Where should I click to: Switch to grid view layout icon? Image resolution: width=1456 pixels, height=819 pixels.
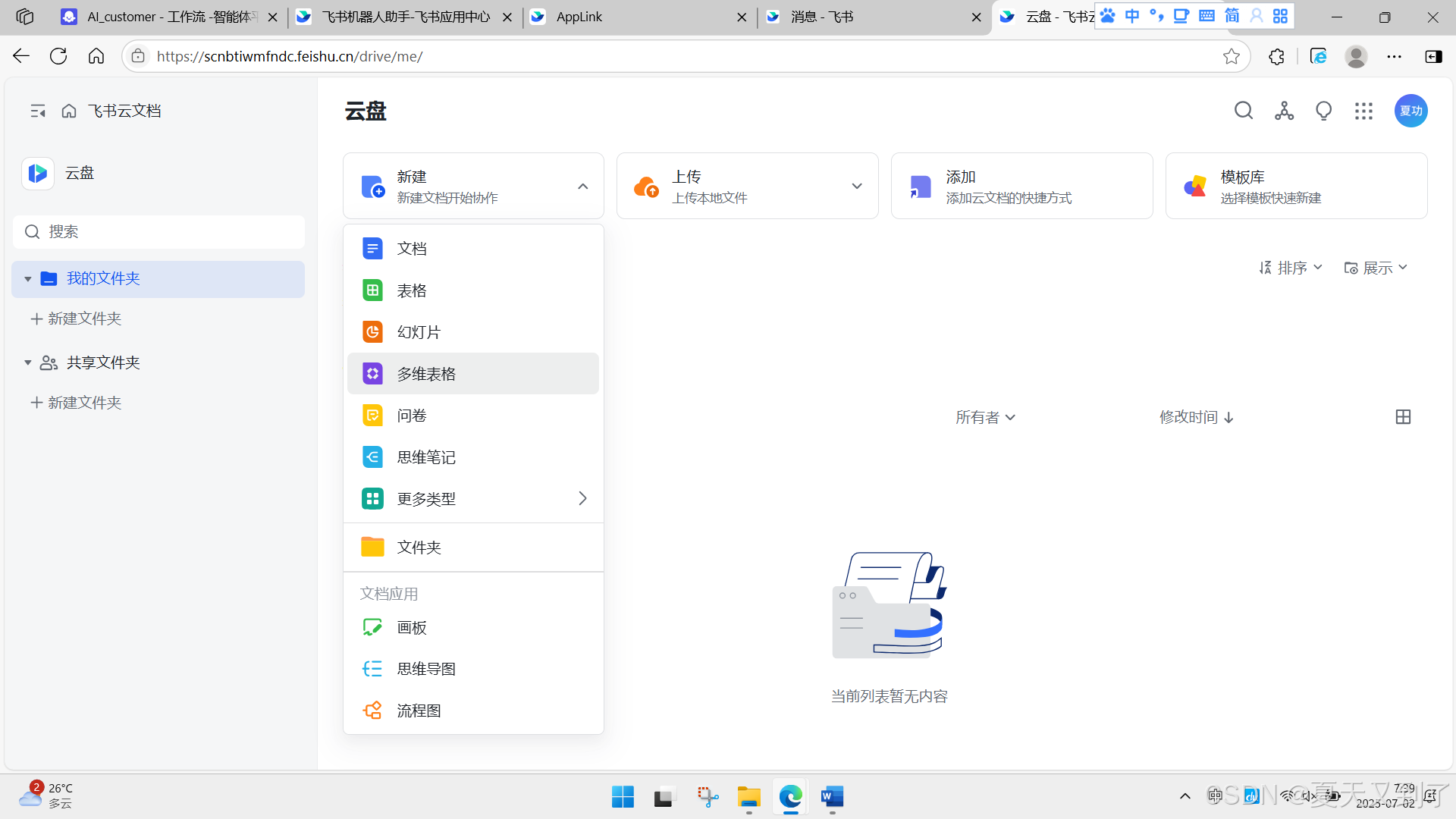point(1403,417)
